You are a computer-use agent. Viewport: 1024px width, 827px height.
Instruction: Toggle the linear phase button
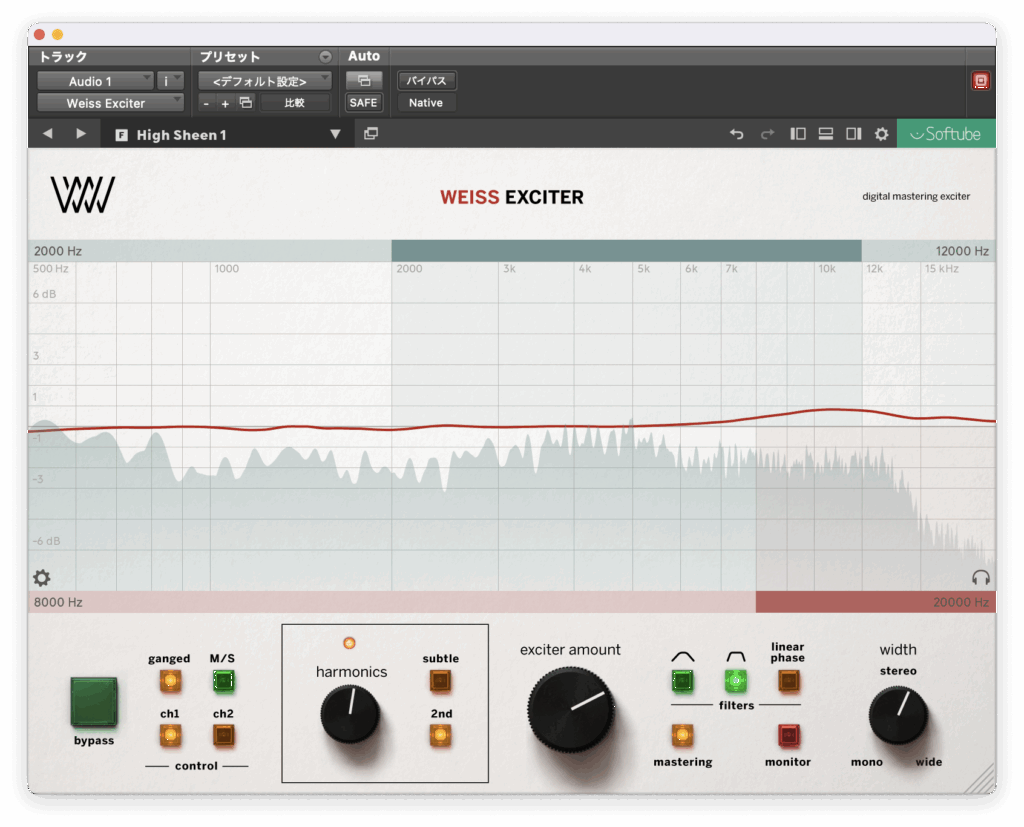pyautogui.click(x=788, y=681)
